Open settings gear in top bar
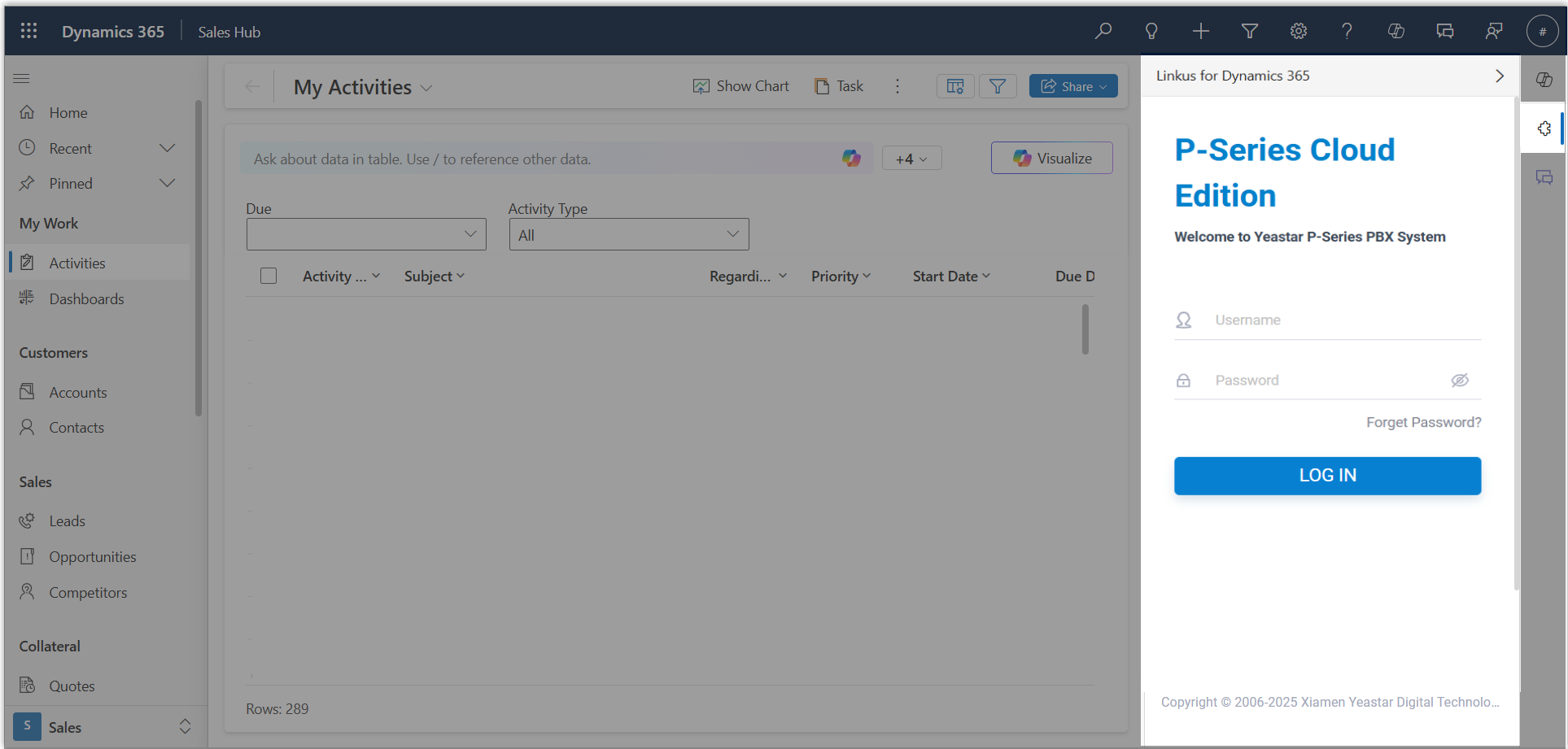This screenshot has width=1568, height=749. [1299, 31]
